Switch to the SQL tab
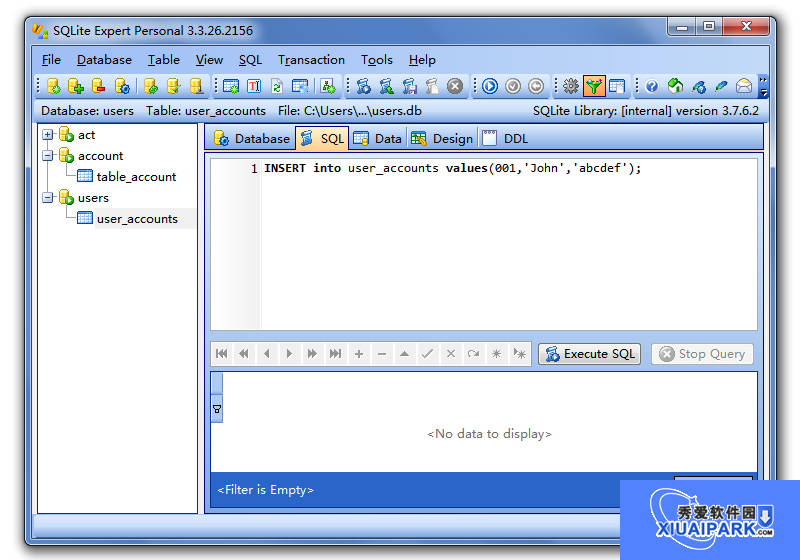 (x=322, y=138)
